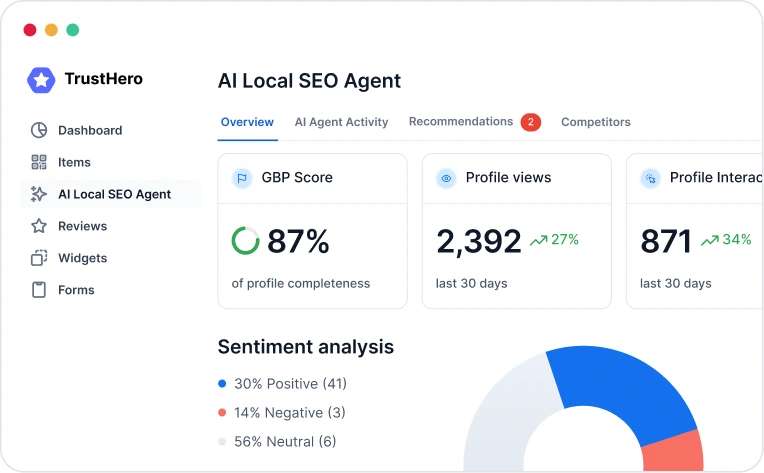Click the Dashboard pie chart icon

pyautogui.click(x=39, y=130)
